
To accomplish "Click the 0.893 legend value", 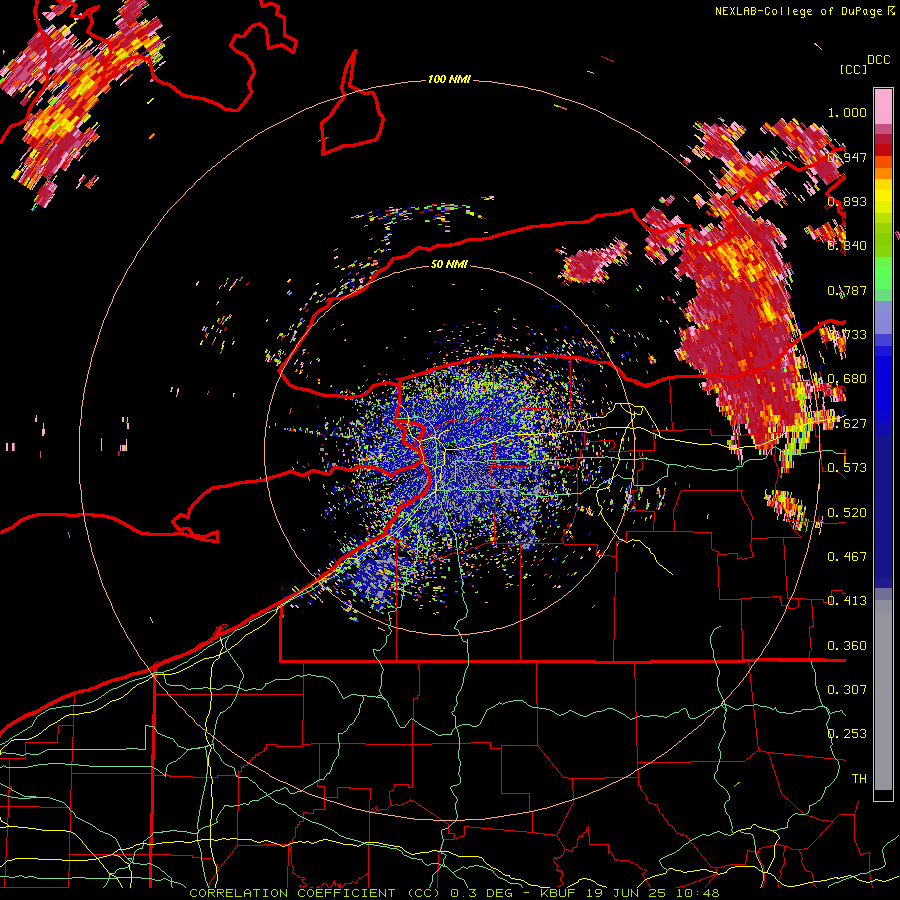I will (x=847, y=201).
